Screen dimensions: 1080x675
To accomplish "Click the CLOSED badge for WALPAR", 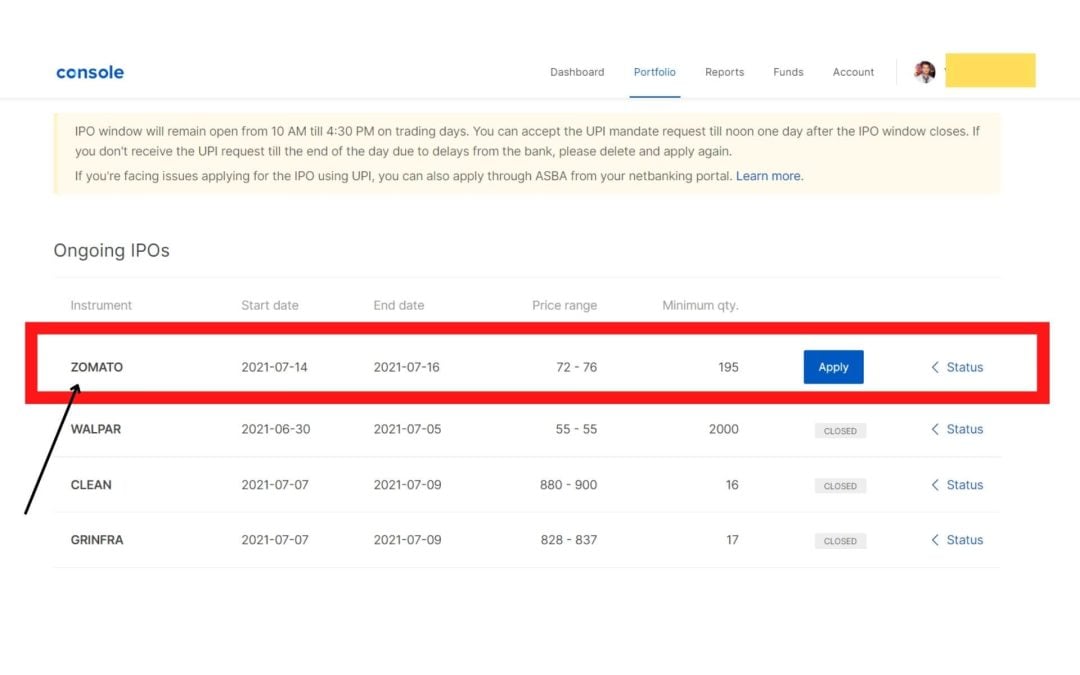I will click(x=840, y=430).
